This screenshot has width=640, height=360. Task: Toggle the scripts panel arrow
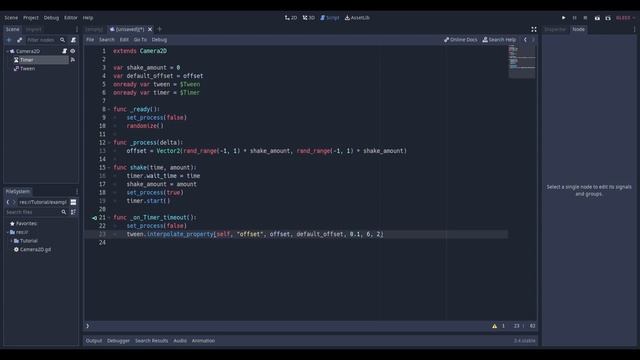(x=88, y=326)
